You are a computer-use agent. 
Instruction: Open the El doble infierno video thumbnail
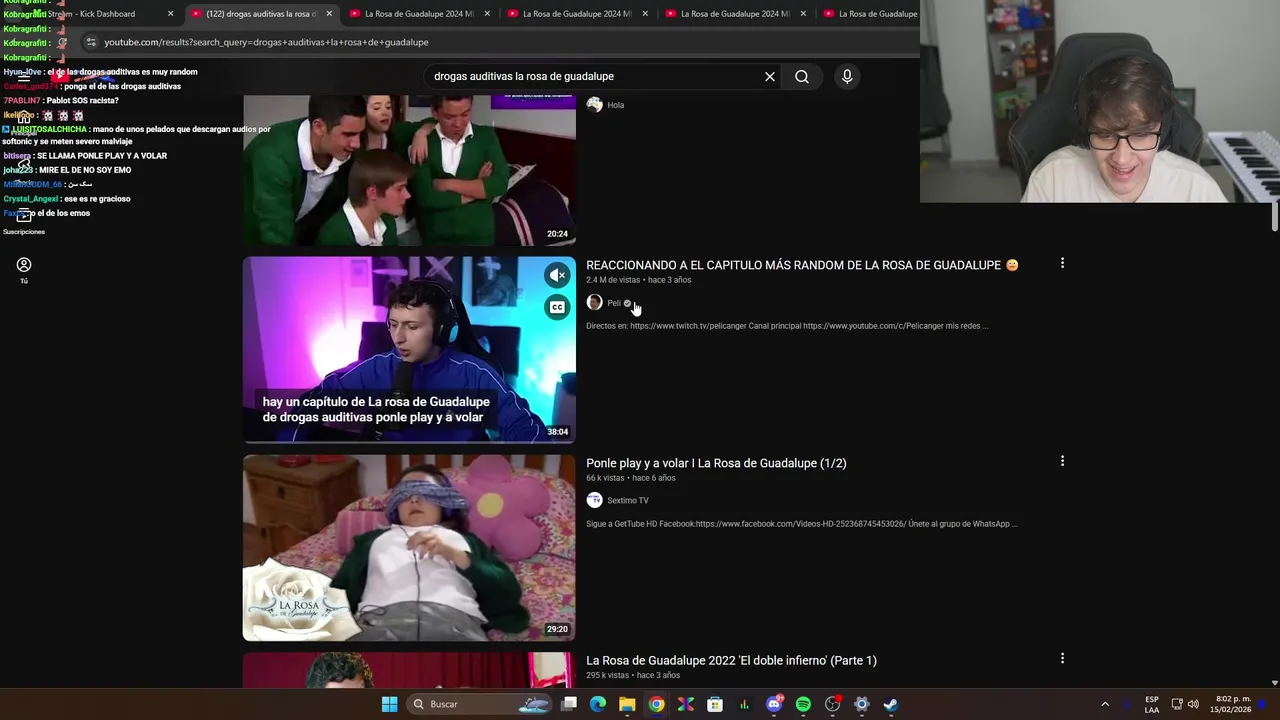click(x=409, y=670)
